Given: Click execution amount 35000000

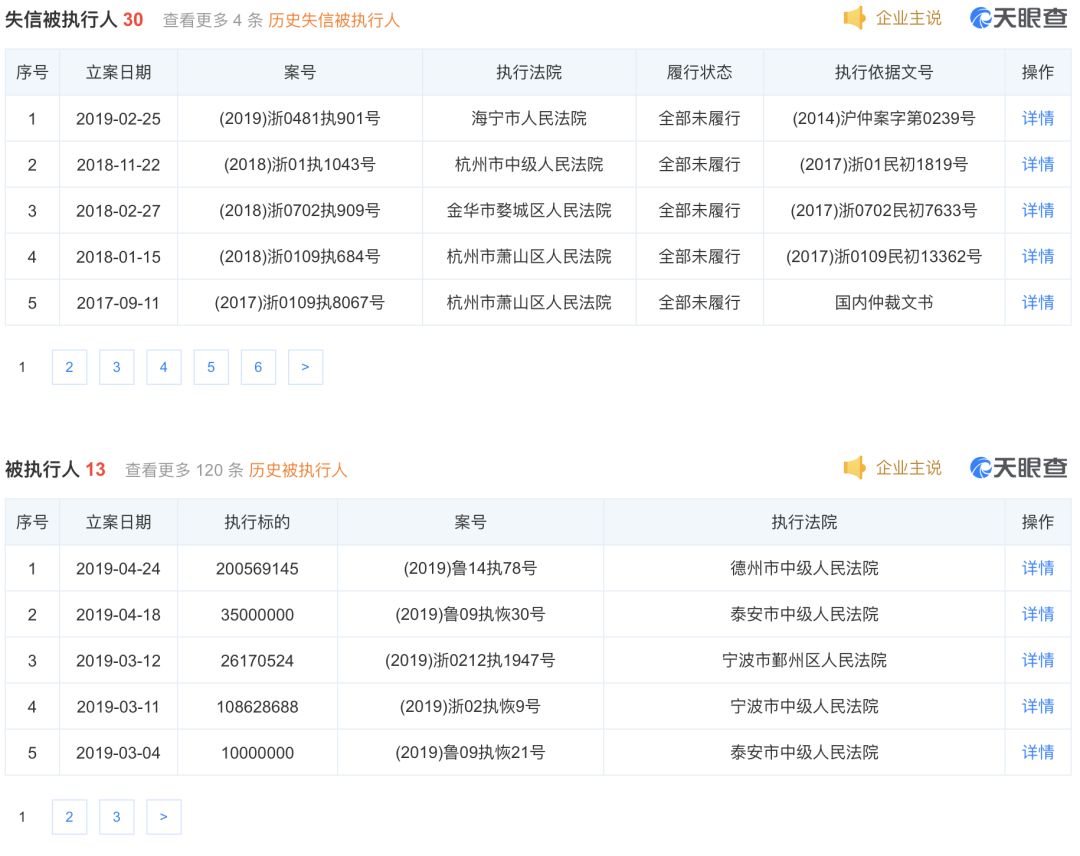Looking at the screenshot, I should pos(257,615).
